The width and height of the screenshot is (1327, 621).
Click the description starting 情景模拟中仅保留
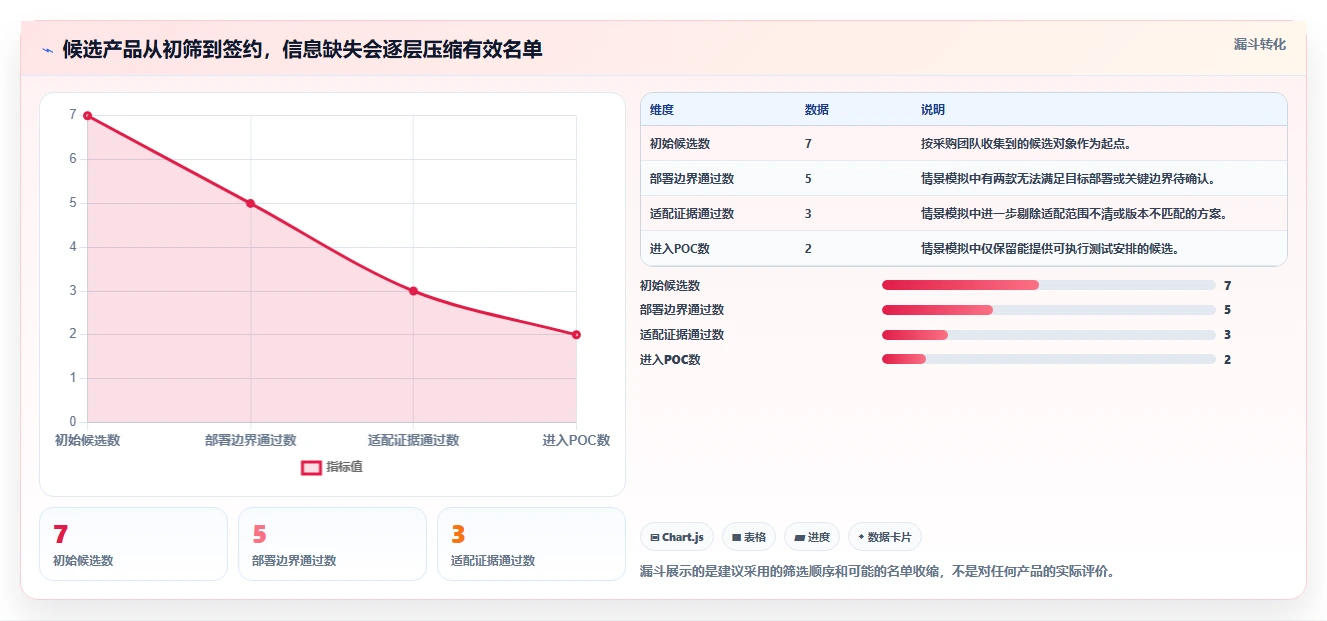click(x=1050, y=249)
